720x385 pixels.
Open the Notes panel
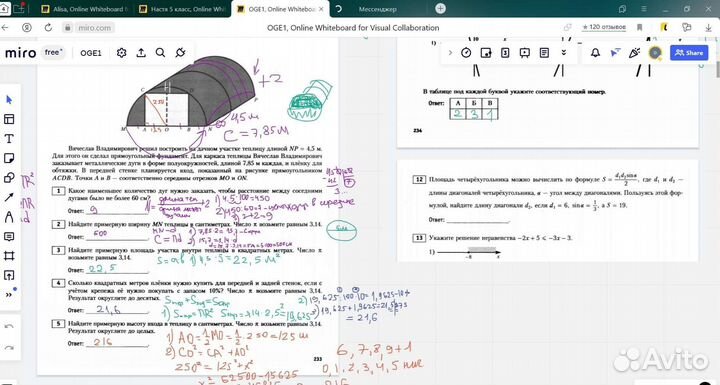[x=544, y=53]
